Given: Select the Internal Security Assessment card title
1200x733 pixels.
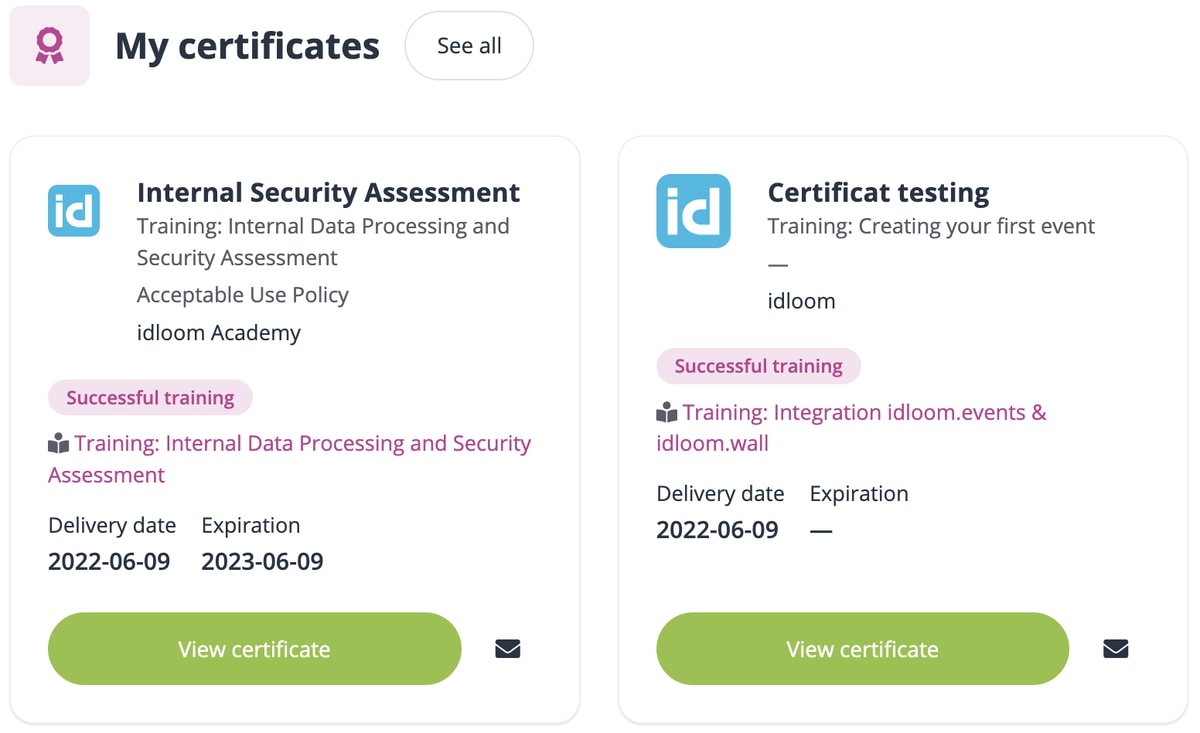Looking at the screenshot, I should [x=328, y=192].
